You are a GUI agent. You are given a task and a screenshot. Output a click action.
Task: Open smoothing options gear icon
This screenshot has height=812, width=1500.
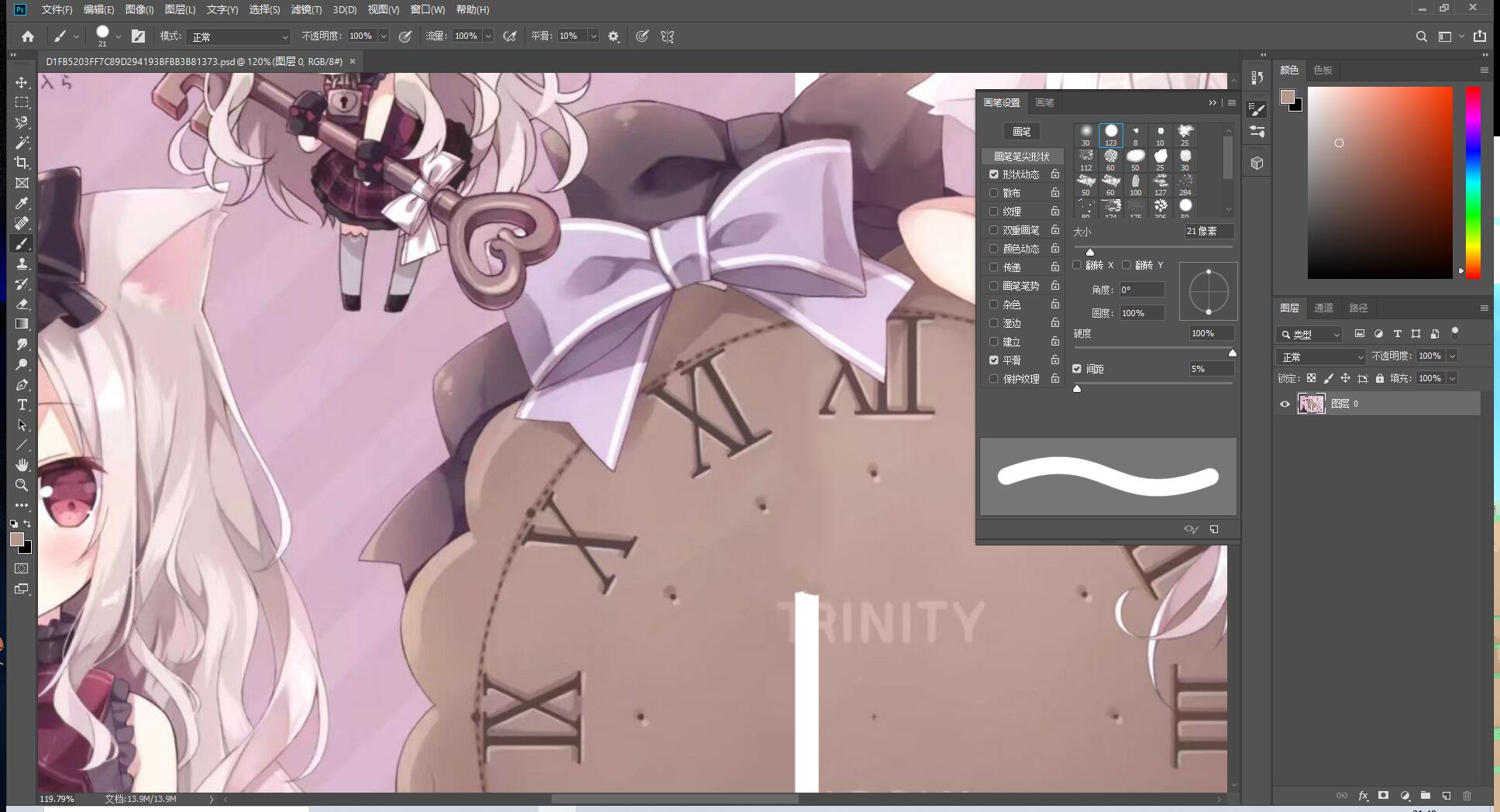[x=614, y=36]
